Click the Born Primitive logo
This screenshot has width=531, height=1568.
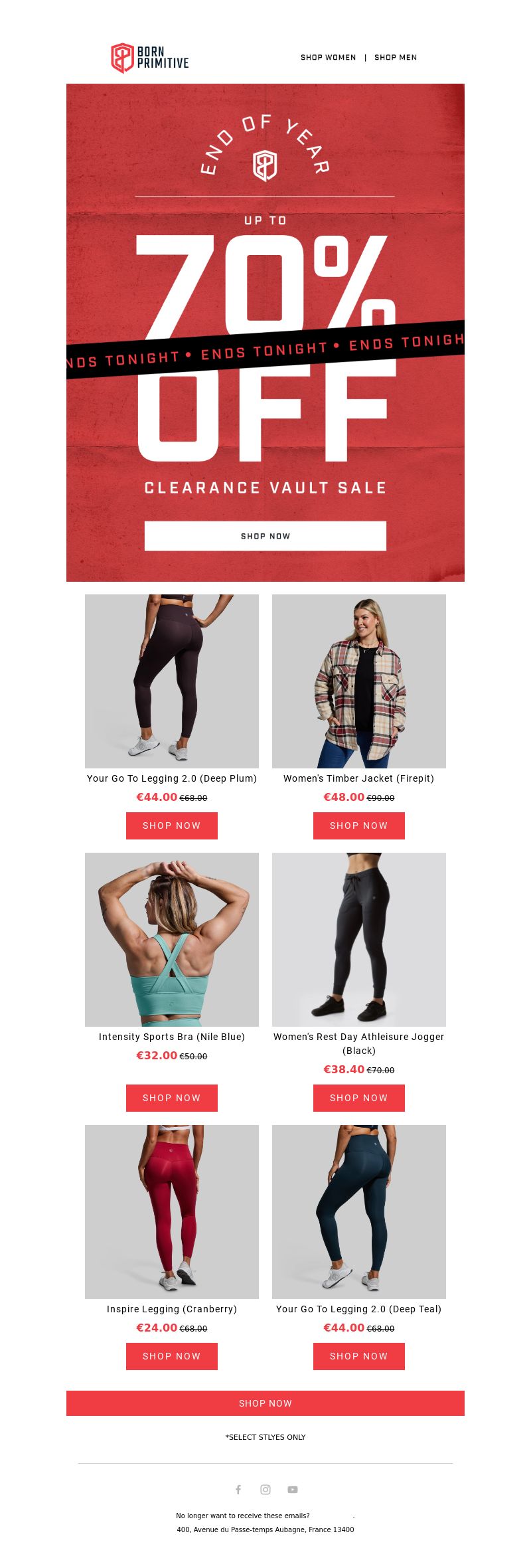(x=150, y=58)
